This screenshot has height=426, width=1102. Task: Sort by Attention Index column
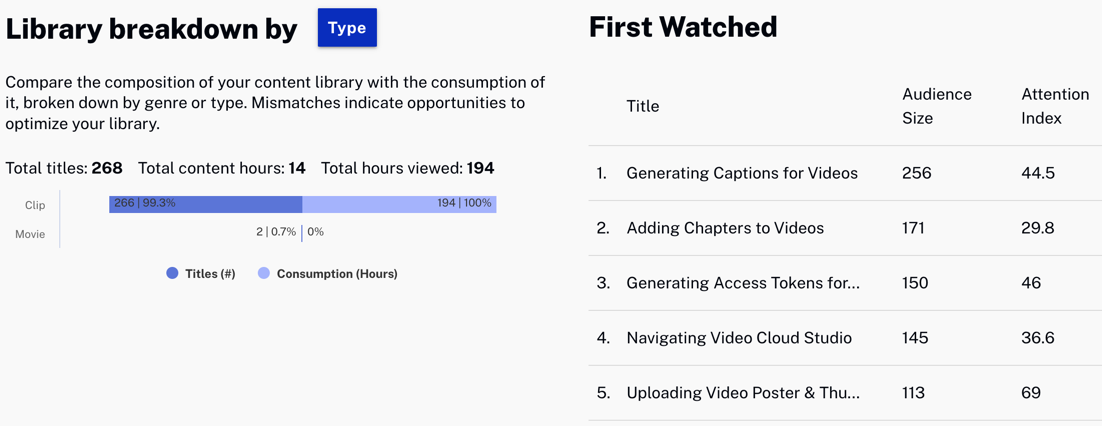1054,106
